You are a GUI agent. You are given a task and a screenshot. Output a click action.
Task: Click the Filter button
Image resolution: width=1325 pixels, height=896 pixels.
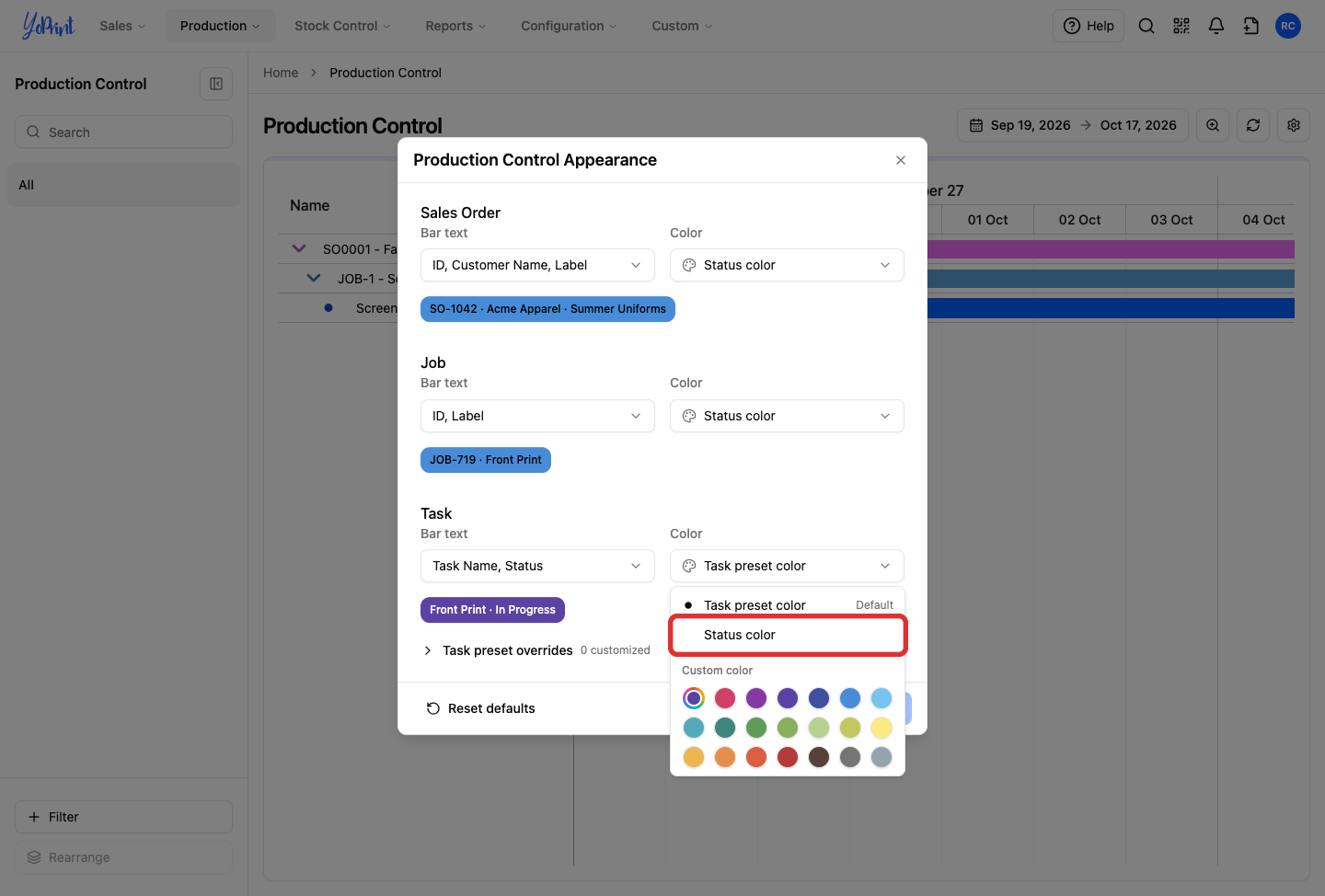click(123, 817)
